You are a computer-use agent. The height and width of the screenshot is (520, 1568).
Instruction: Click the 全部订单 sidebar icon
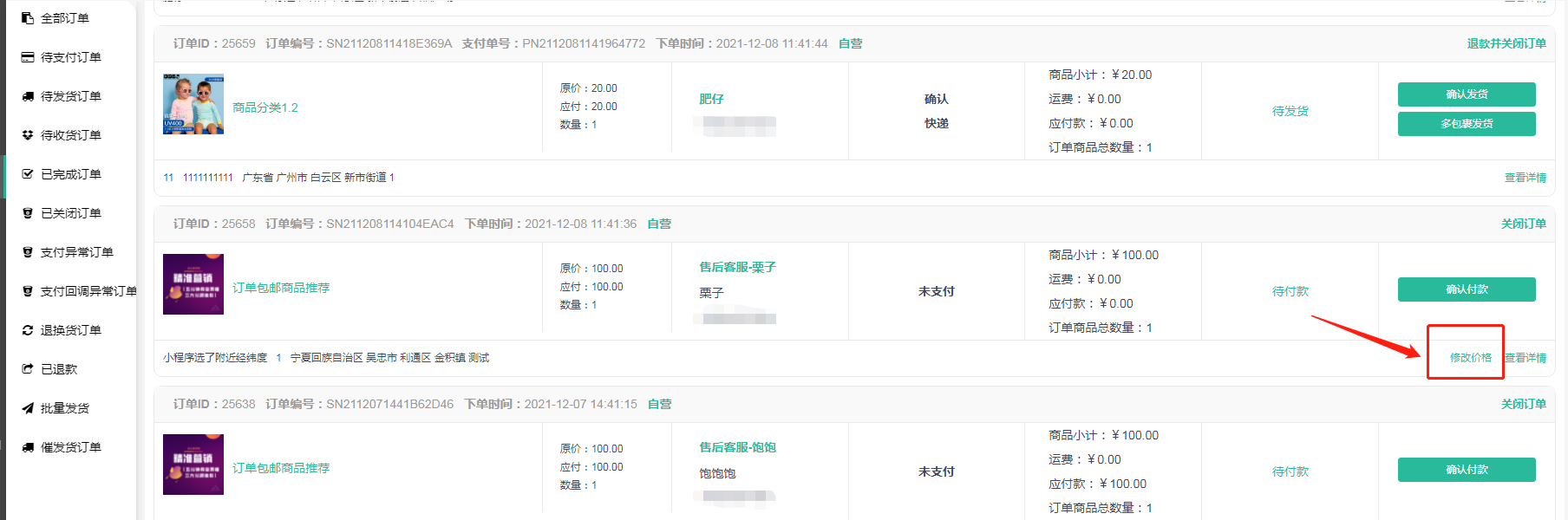pyautogui.click(x=28, y=18)
